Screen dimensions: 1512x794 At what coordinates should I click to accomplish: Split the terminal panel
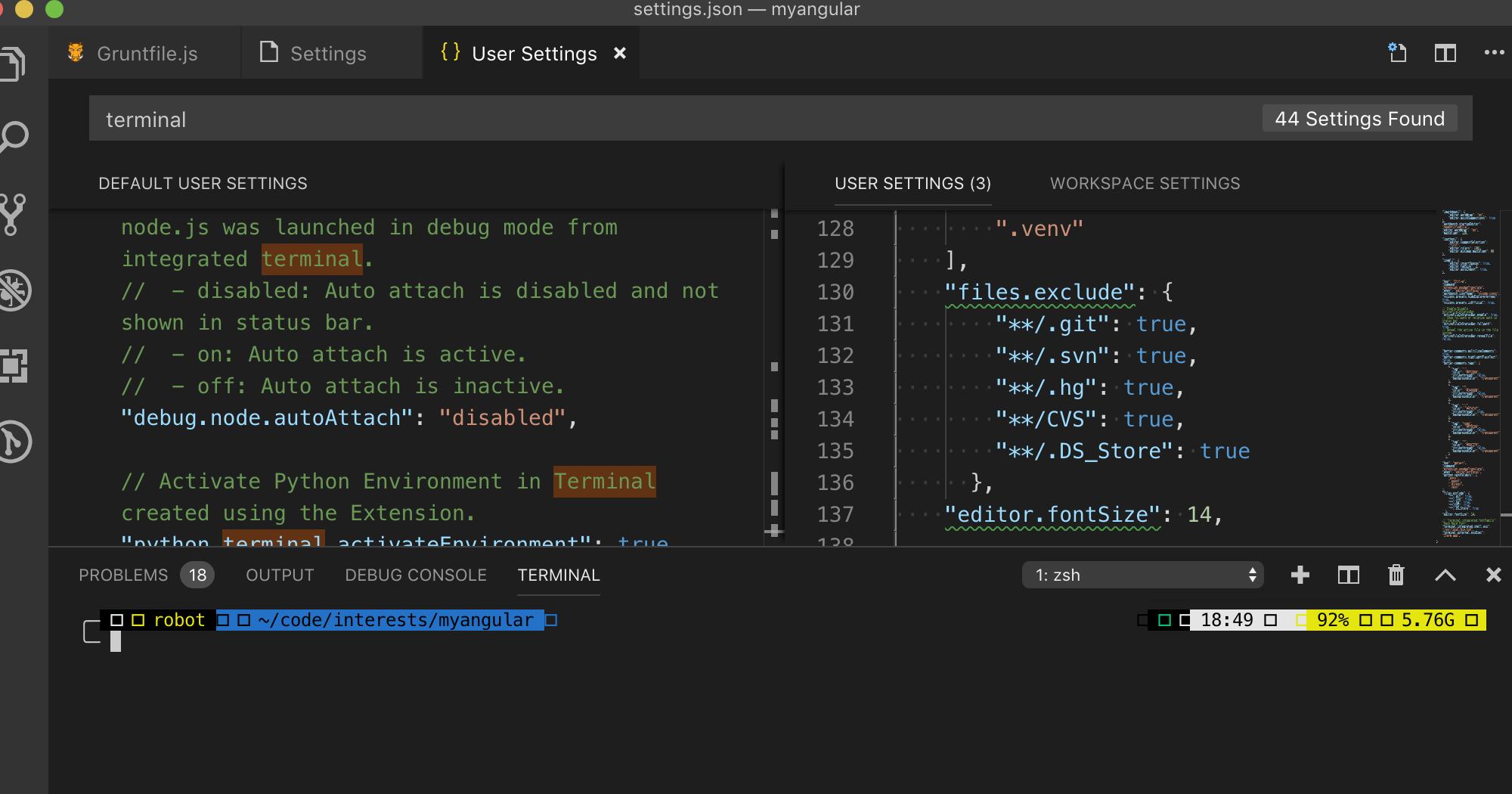(x=1348, y=575)
